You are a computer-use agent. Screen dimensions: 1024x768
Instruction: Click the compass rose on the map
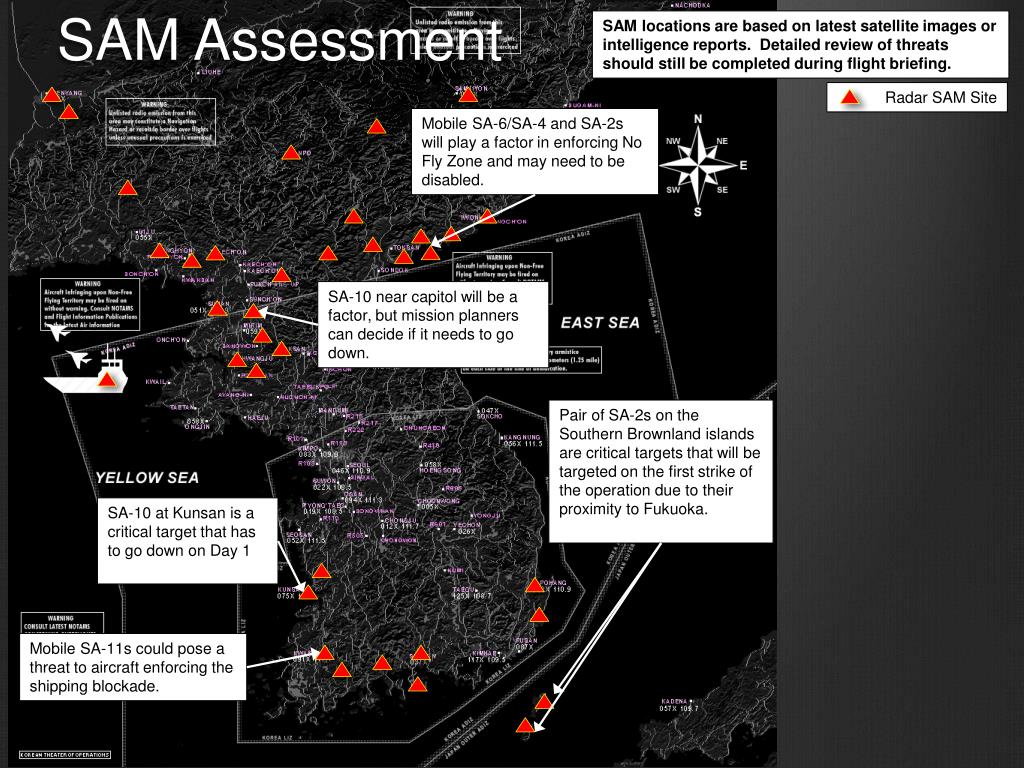pos(698,165)
